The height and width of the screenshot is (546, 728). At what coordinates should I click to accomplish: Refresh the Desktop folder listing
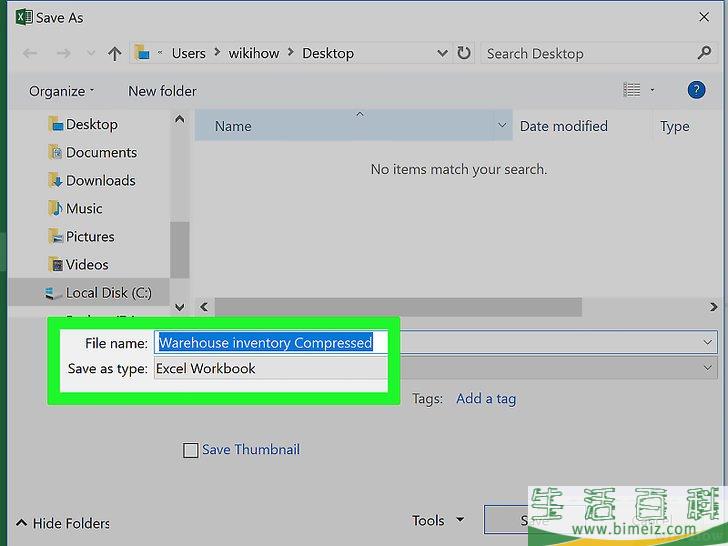(464, 54)
